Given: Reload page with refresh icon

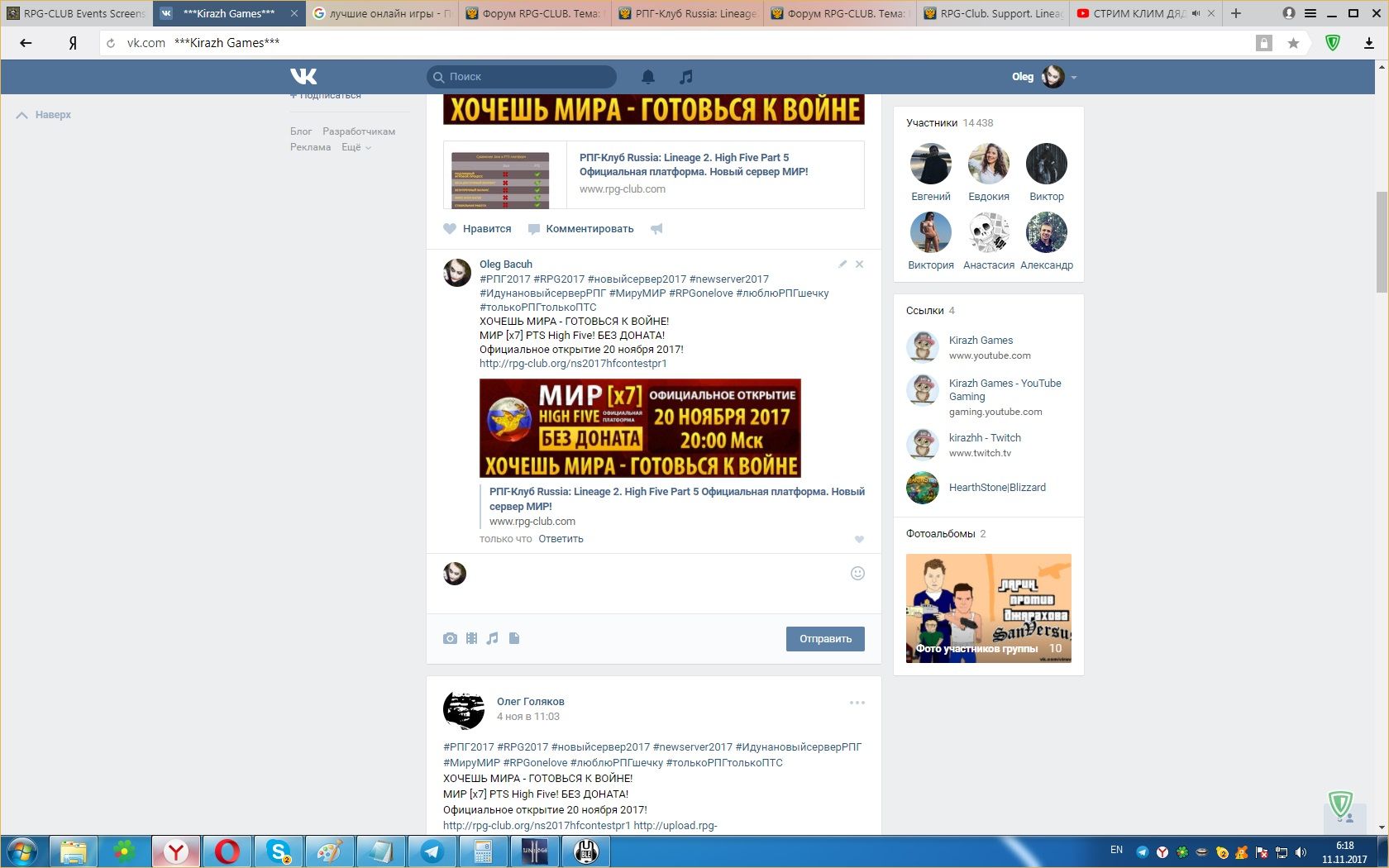Looking at the screenshot, I should 111,43.
